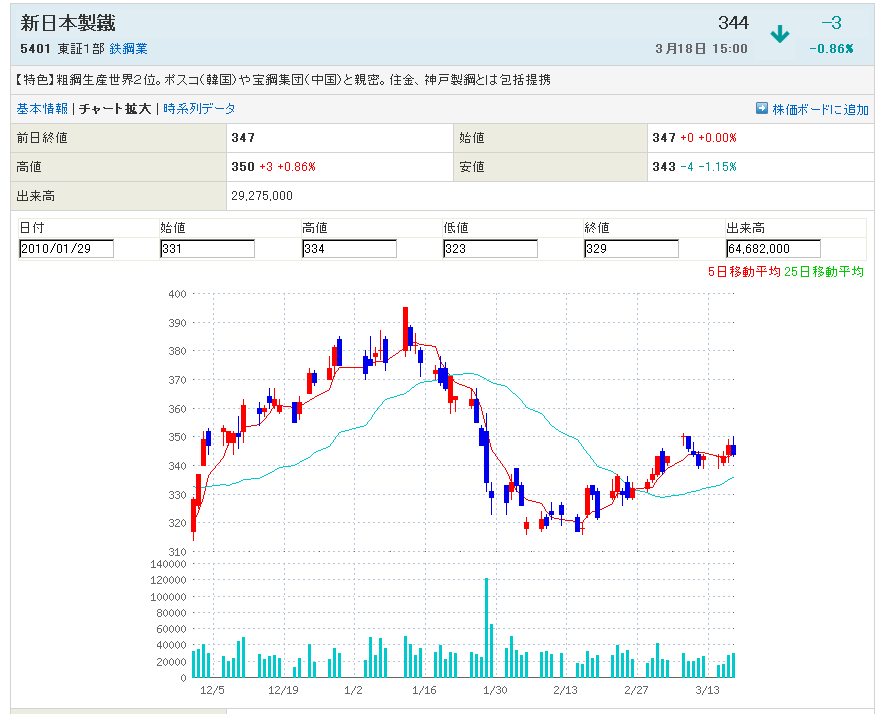Select the チャート拡大 tab
Viewport: 879px width, 714px height.
coord(115,109)
